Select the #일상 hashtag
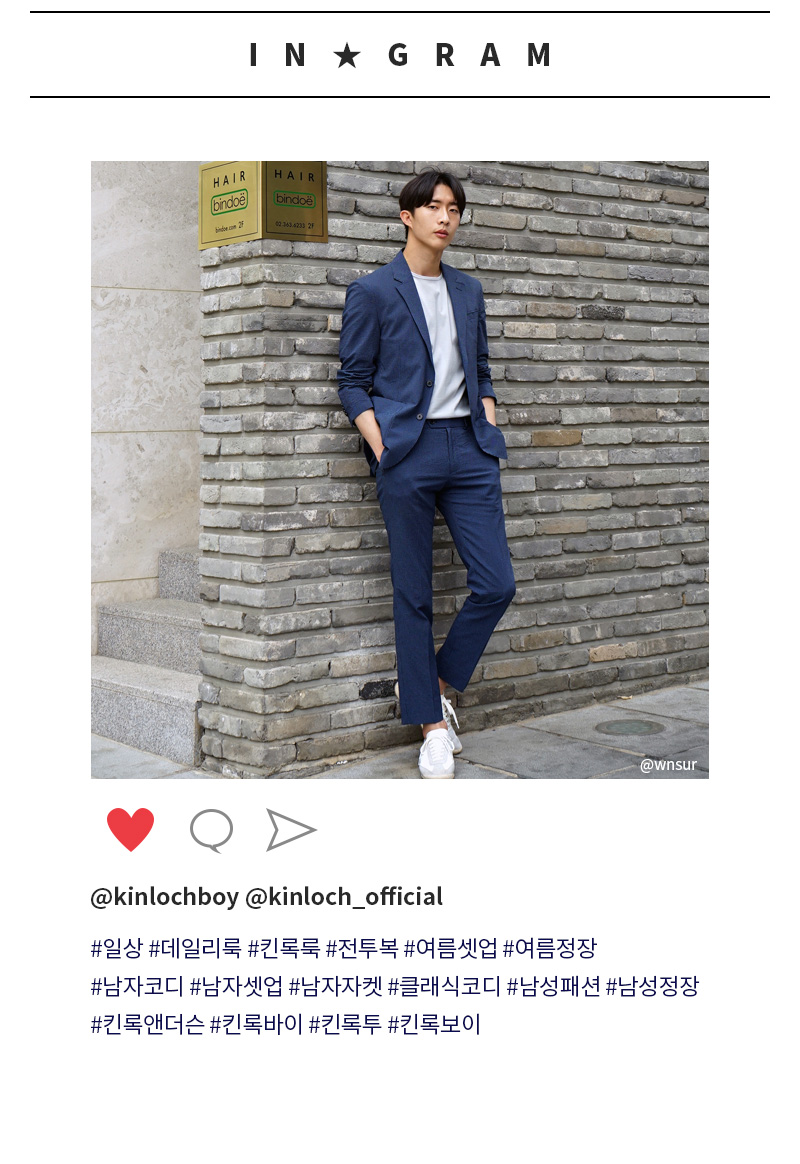Viewport: 800px width, 1164px height. point(117,948)
